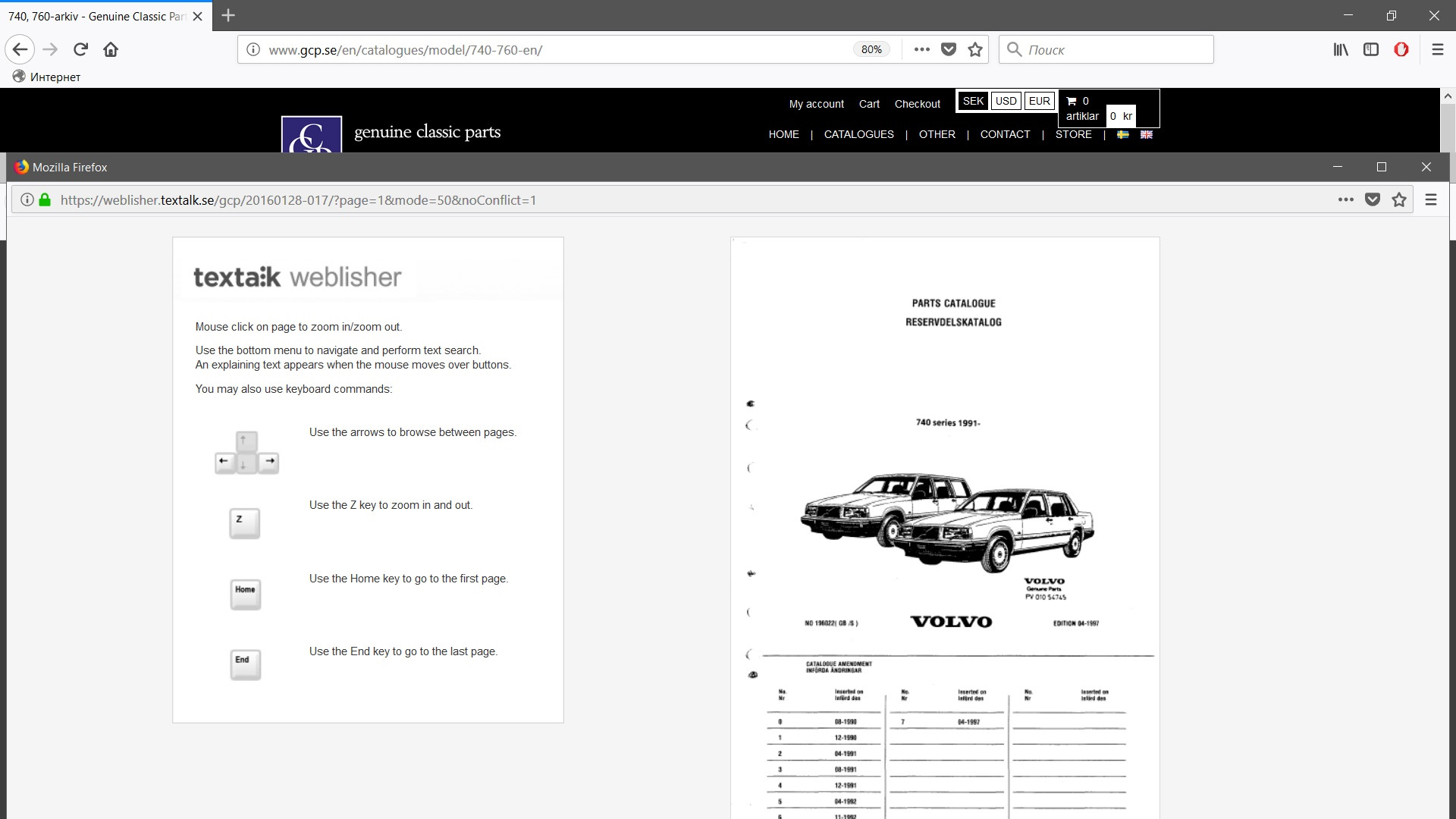Open the CATALOGUES menu item
Screen dimensions: 1456x819
click(x=858, y=134)
